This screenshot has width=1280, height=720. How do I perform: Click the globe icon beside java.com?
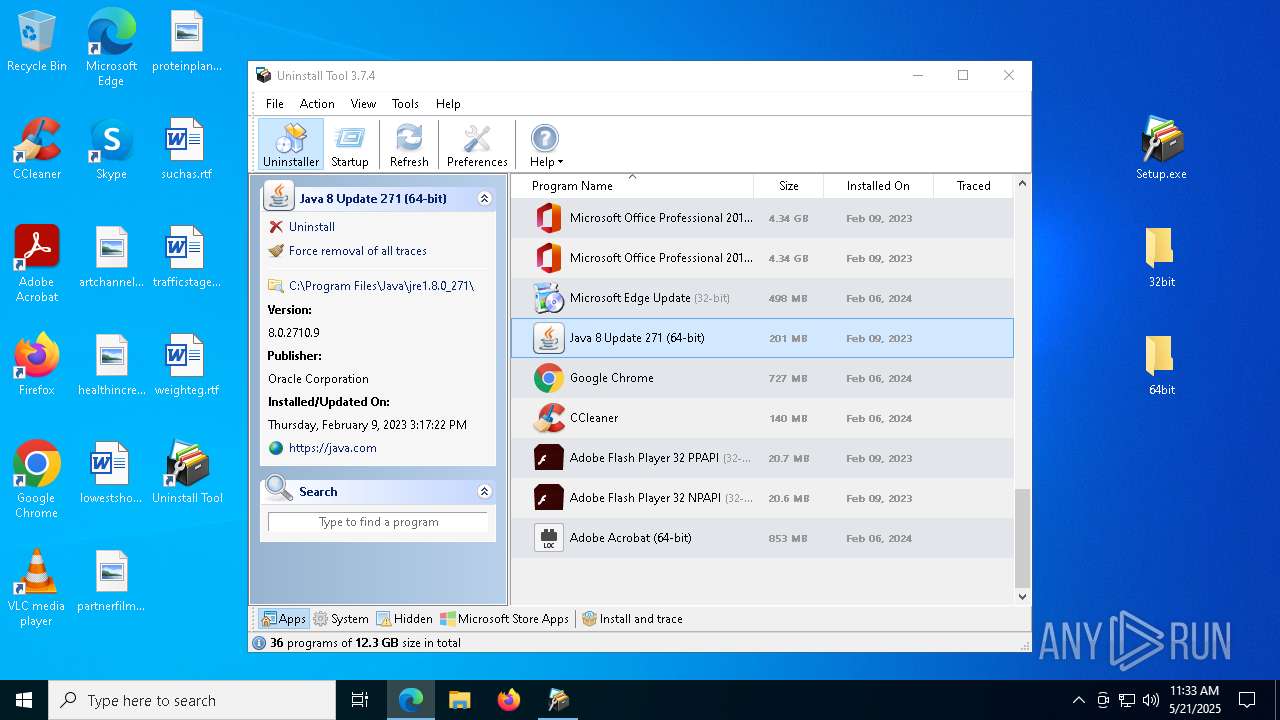pos(276,448)
